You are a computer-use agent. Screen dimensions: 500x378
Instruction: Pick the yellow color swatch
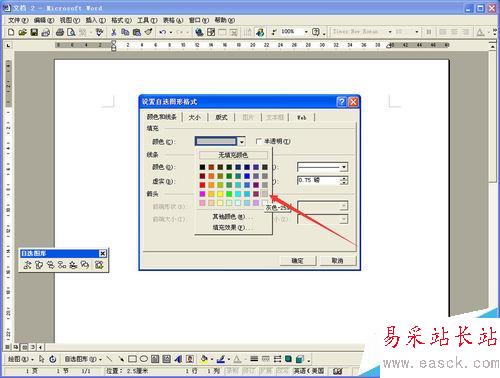[x=220, y=194]
